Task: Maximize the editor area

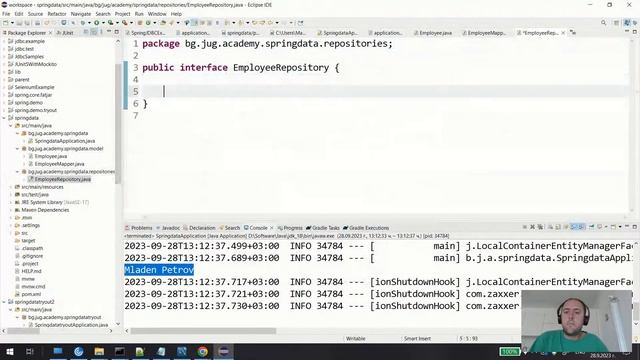Action: pyautogui.click(x=635, y=32)
